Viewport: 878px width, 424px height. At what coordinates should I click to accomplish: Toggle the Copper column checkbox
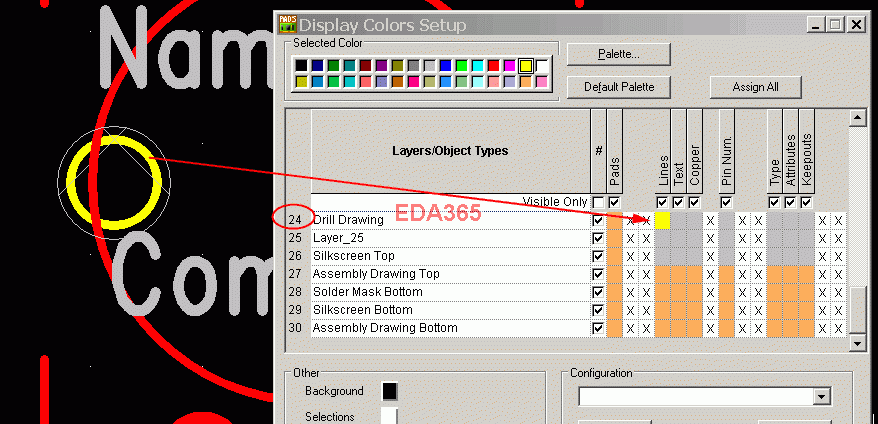pyautogui.click(x=694, y=202)
